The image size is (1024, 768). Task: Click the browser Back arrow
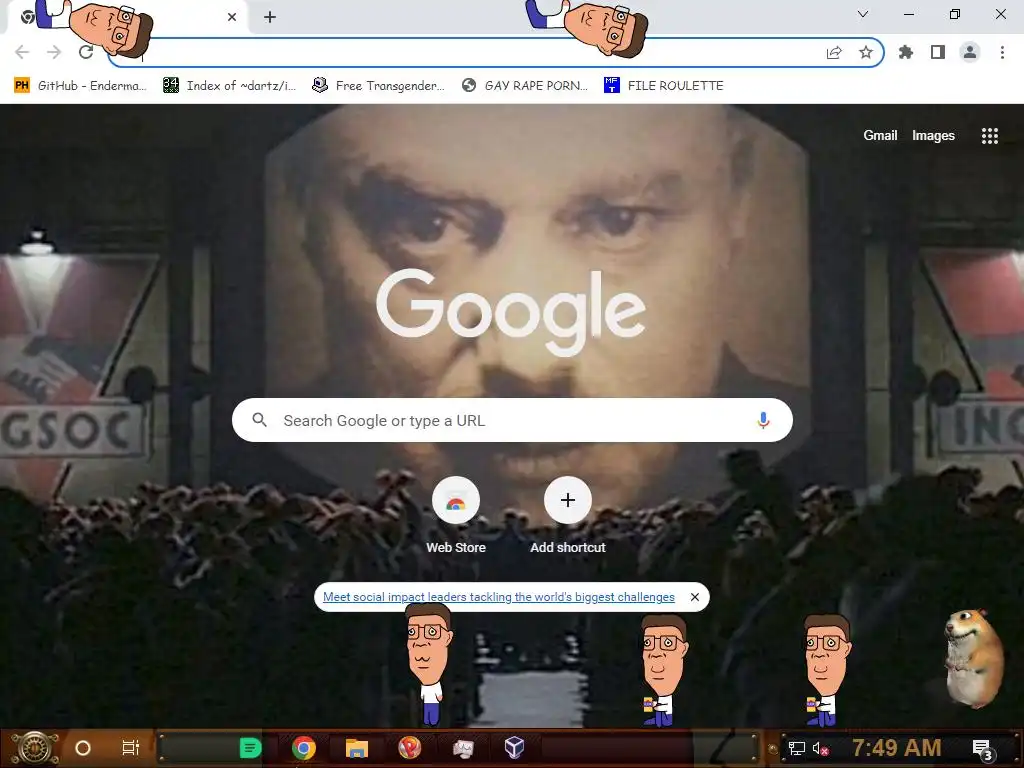pos(22,52)
